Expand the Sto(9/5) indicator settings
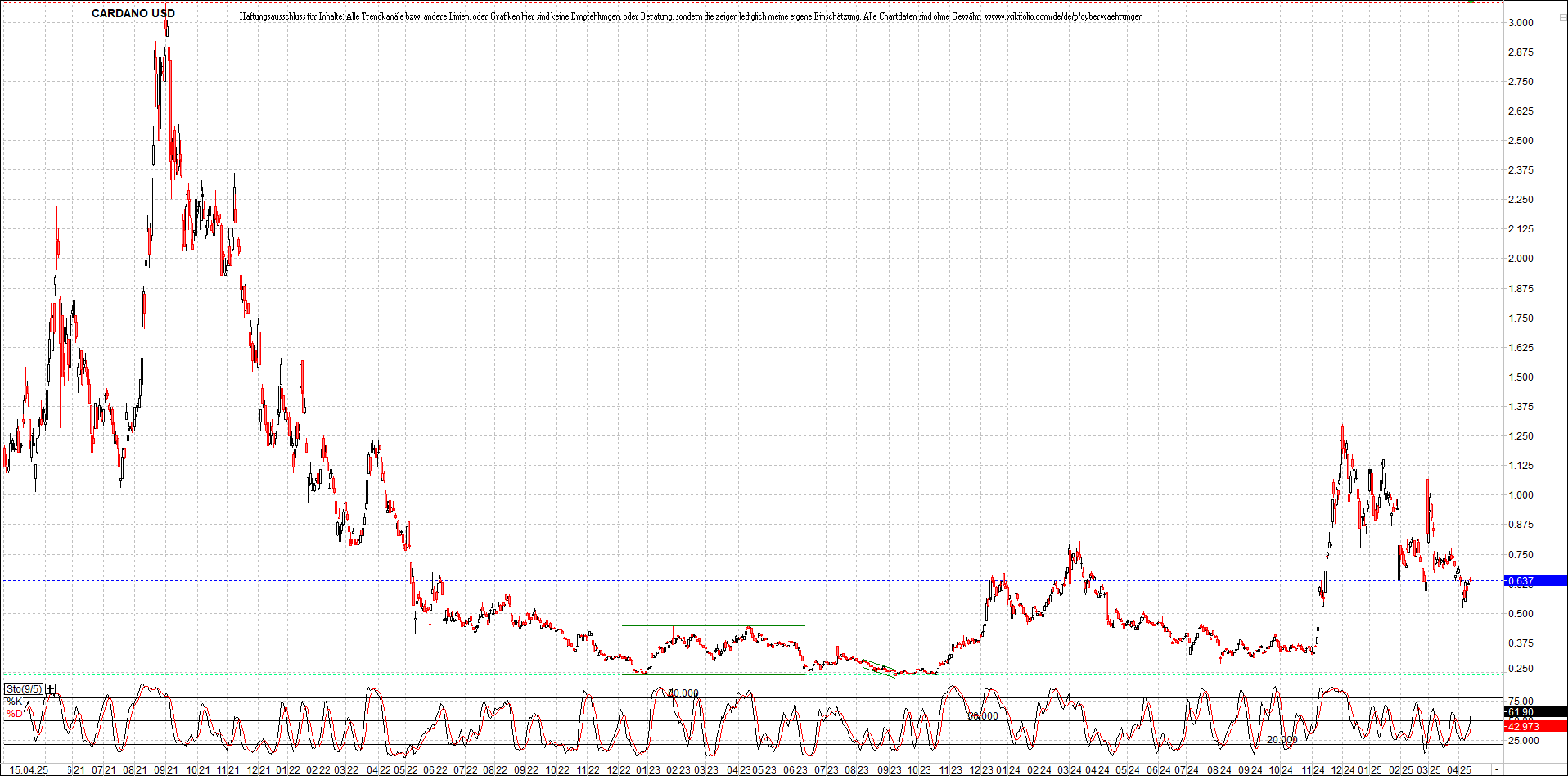The width and height of the screenshot is (1568, 776). pos(49,689)
